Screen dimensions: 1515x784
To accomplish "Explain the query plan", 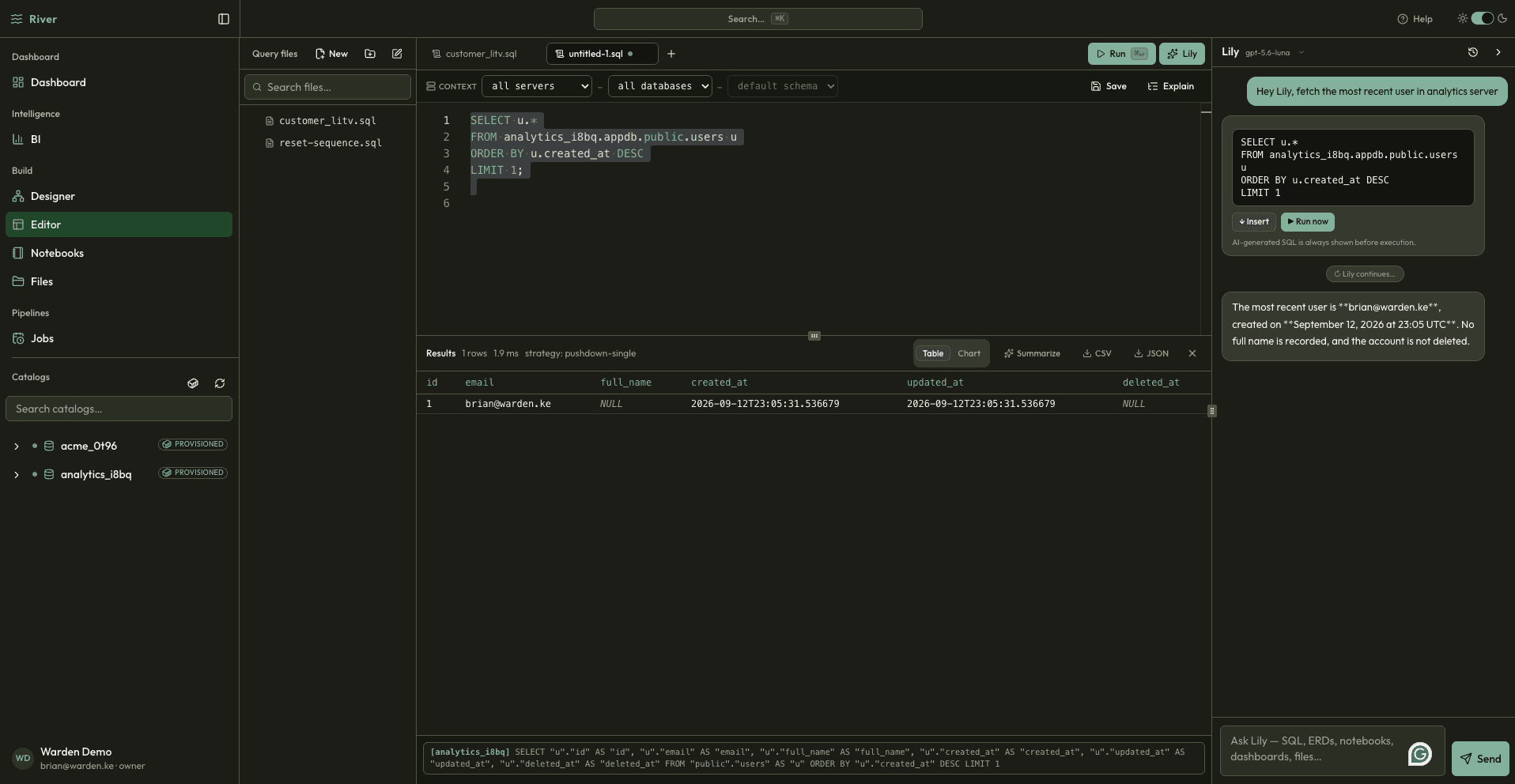I will (1171, 86).
